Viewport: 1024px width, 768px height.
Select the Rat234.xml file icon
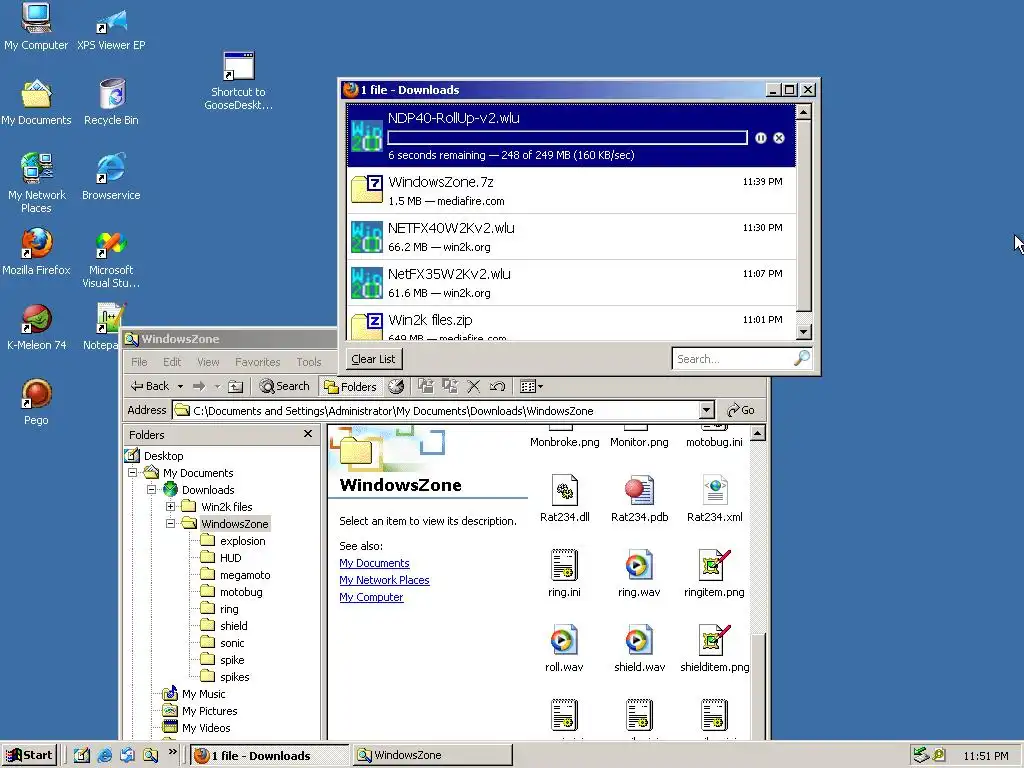point(714,499)
